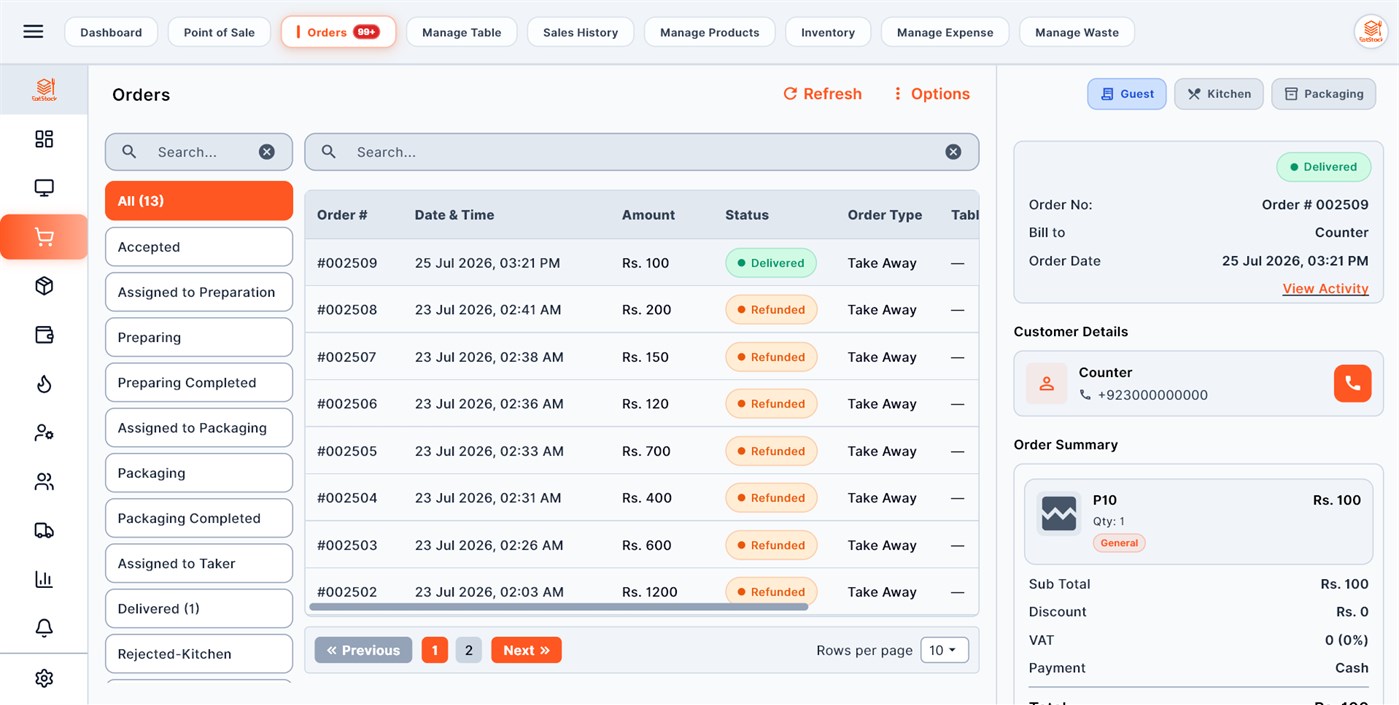This screenshot has height=705, width=1399.
Task: Click the View Activity link
Action: click(1325, 289)
